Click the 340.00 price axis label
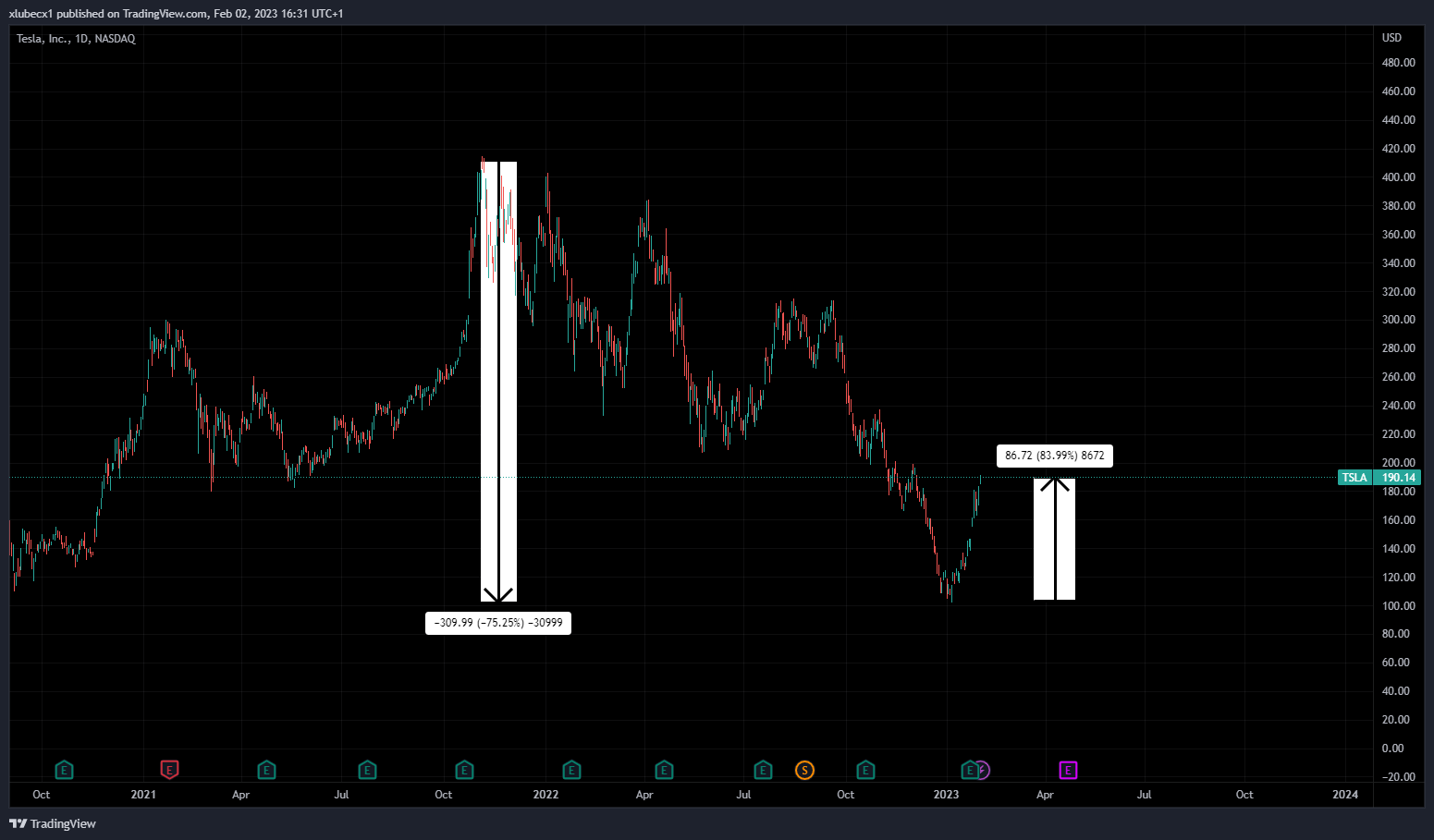1434x840 pixels. (1398, 263)
